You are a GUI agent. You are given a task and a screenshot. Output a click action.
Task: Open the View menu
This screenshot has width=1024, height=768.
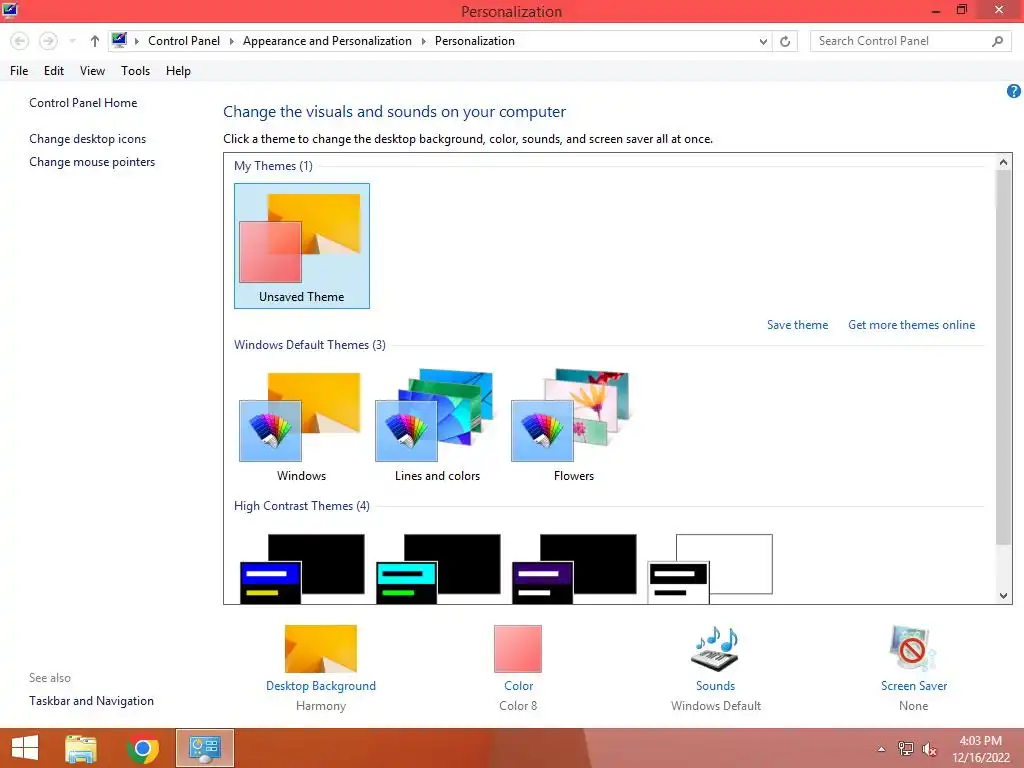(92, 71)
